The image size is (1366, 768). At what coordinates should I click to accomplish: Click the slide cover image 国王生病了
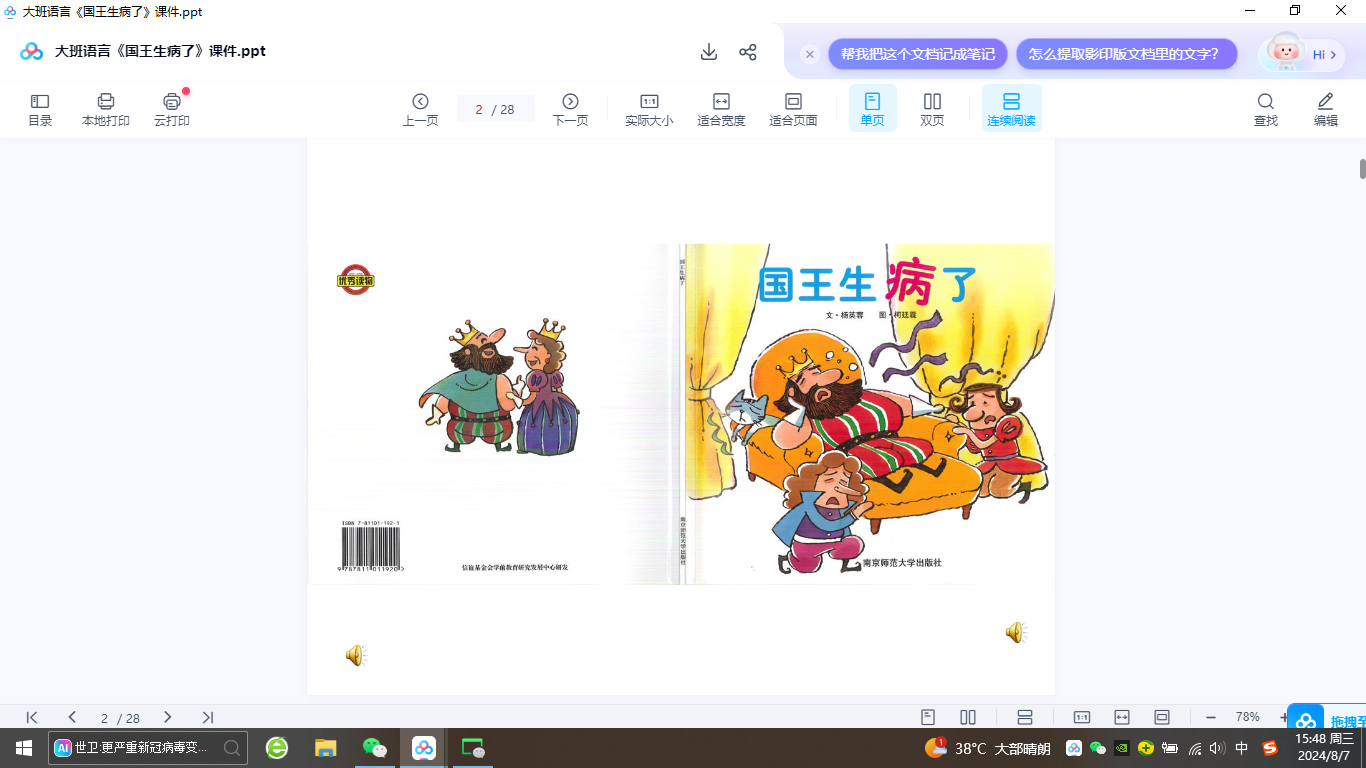click(680, 414)
